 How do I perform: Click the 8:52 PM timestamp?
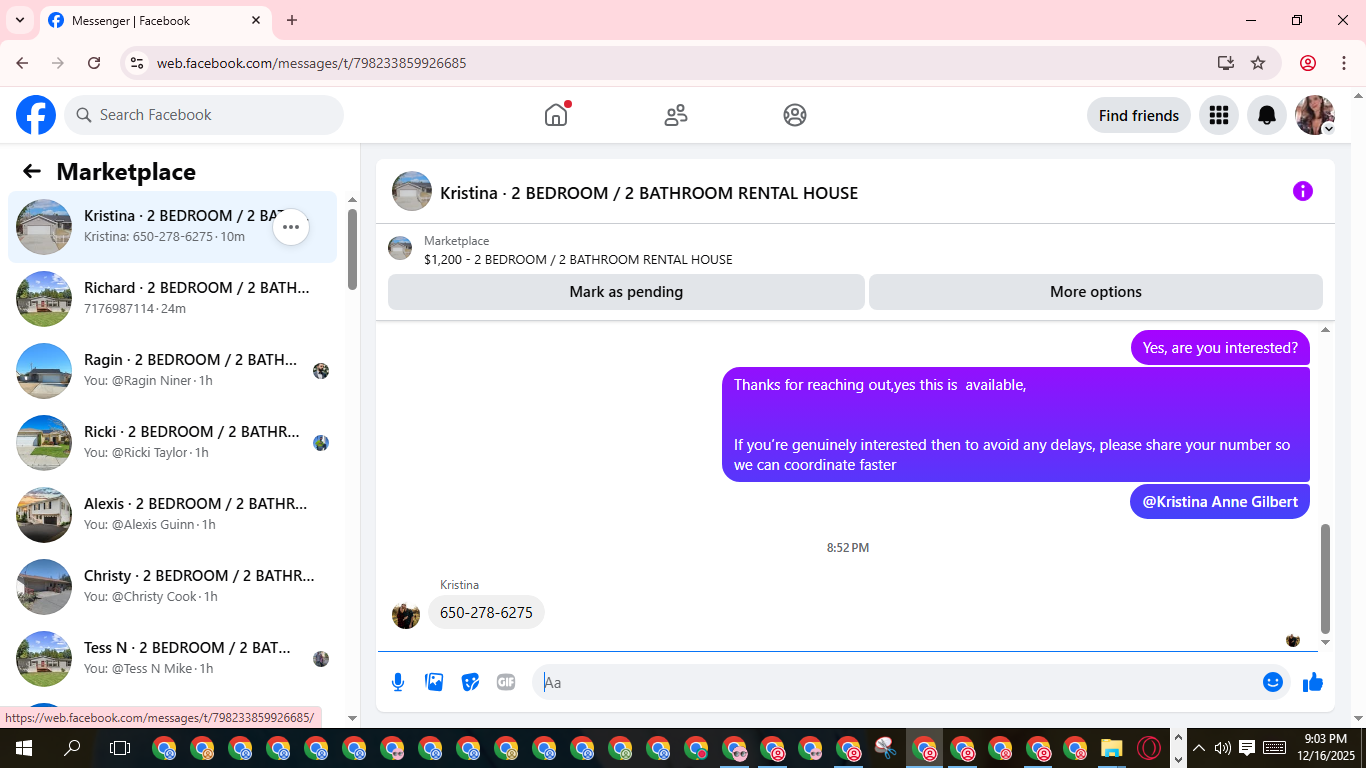click(848, 548)
